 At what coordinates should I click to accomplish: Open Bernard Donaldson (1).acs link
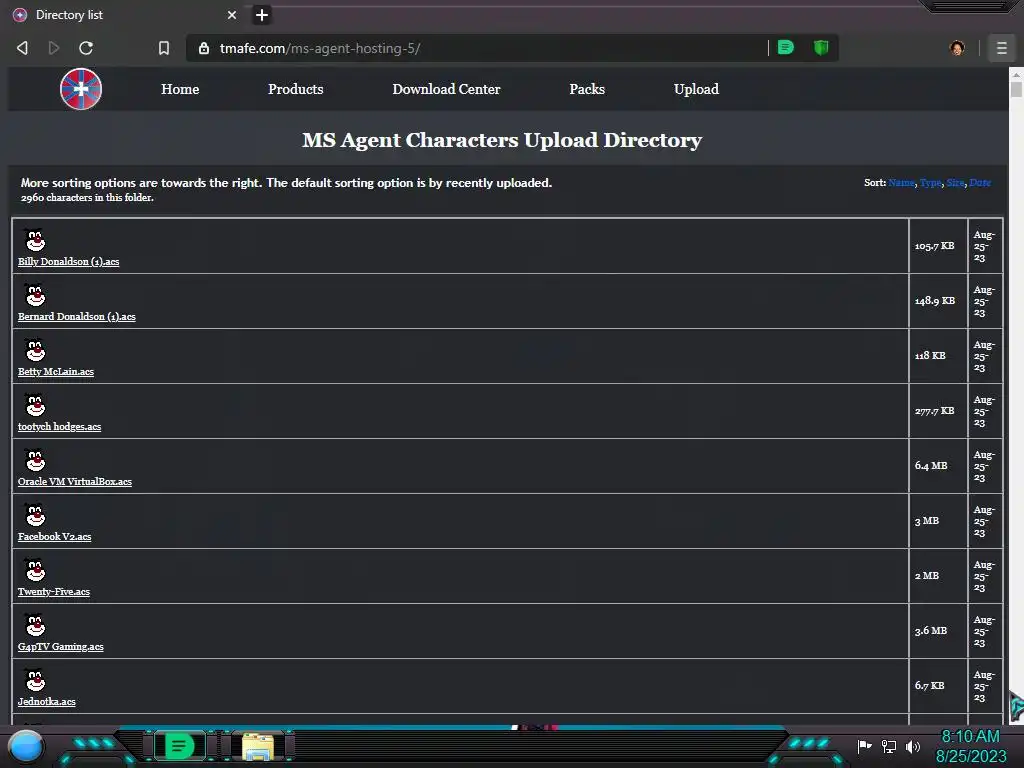click(76, 316)
